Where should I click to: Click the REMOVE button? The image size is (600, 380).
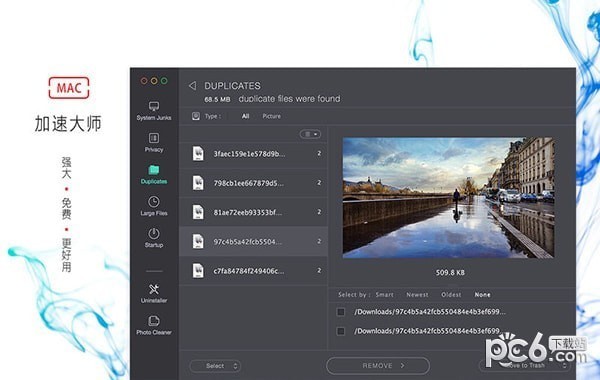[x=378, y=365]
